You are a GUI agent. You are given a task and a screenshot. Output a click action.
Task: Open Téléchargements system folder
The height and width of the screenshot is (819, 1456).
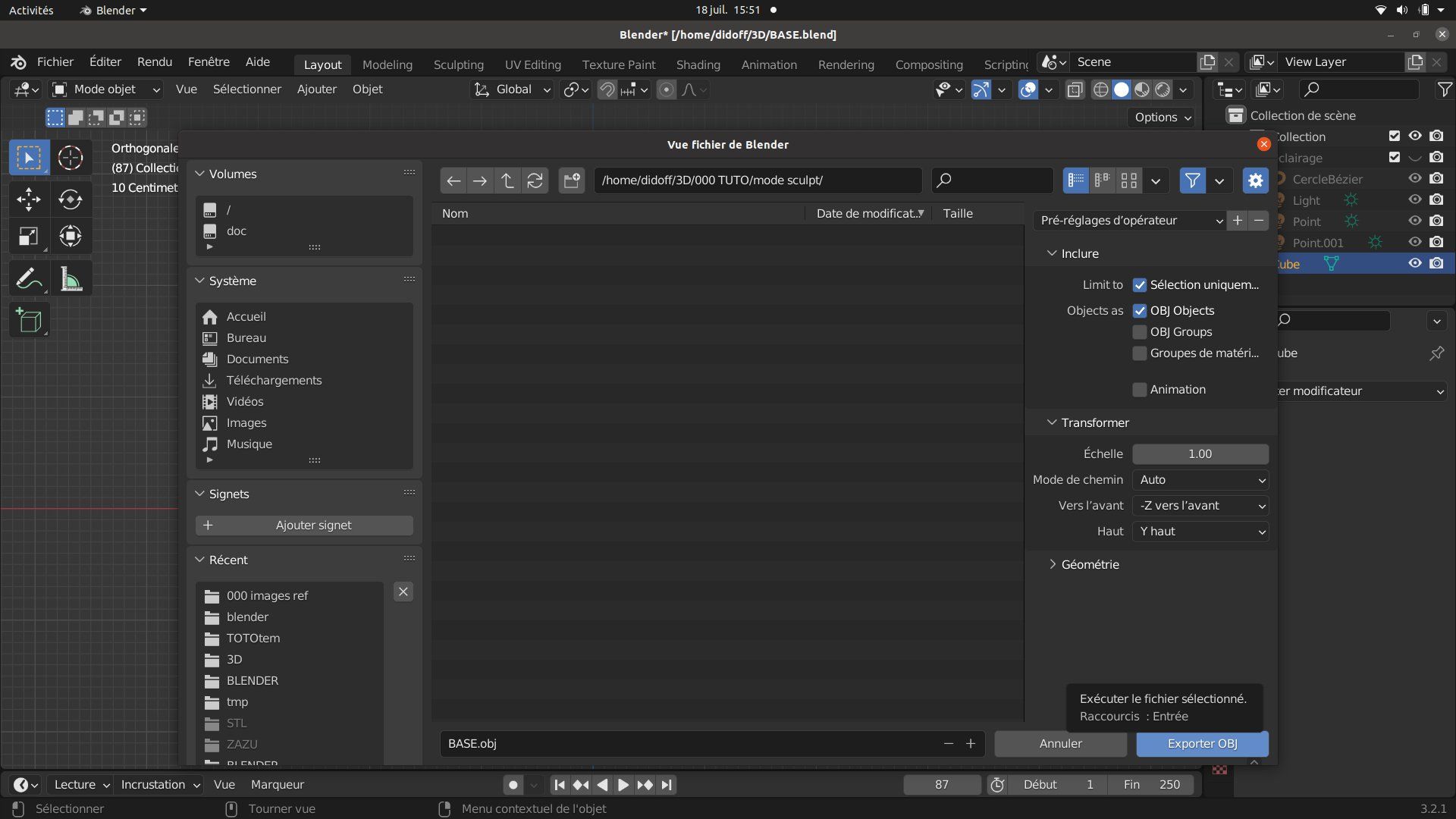274,381
